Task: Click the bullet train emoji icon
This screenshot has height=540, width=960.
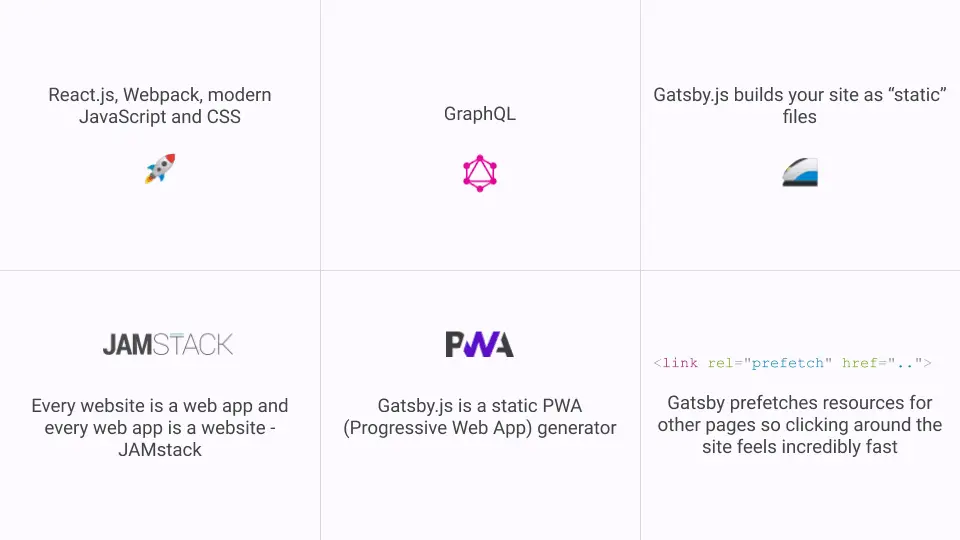Action: point(800,173)
